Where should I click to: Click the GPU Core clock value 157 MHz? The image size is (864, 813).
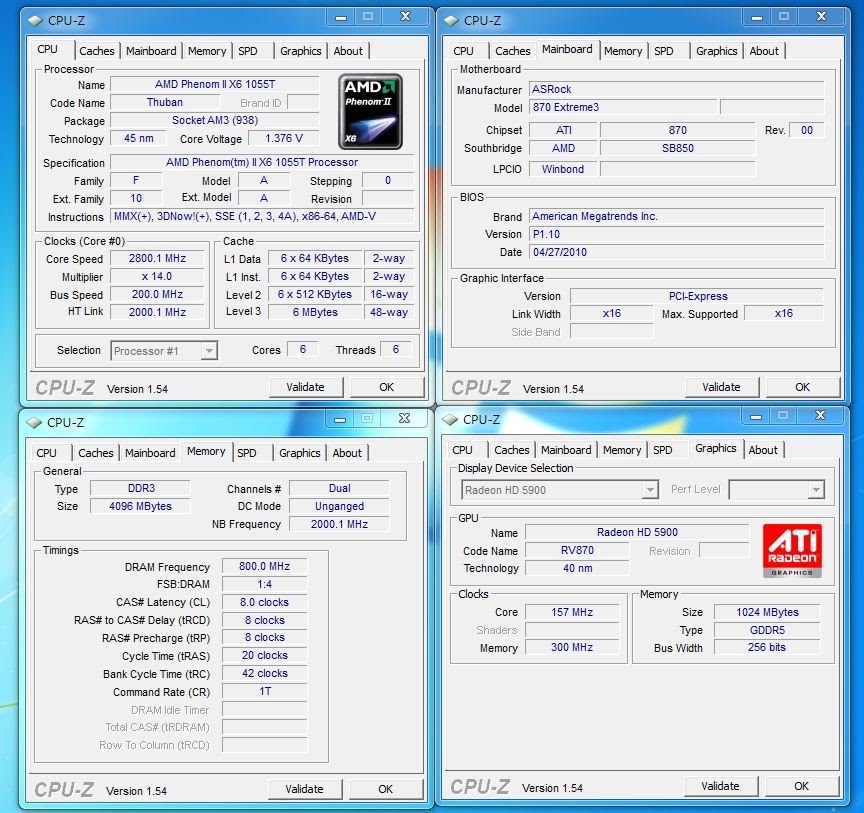[572, 612]
